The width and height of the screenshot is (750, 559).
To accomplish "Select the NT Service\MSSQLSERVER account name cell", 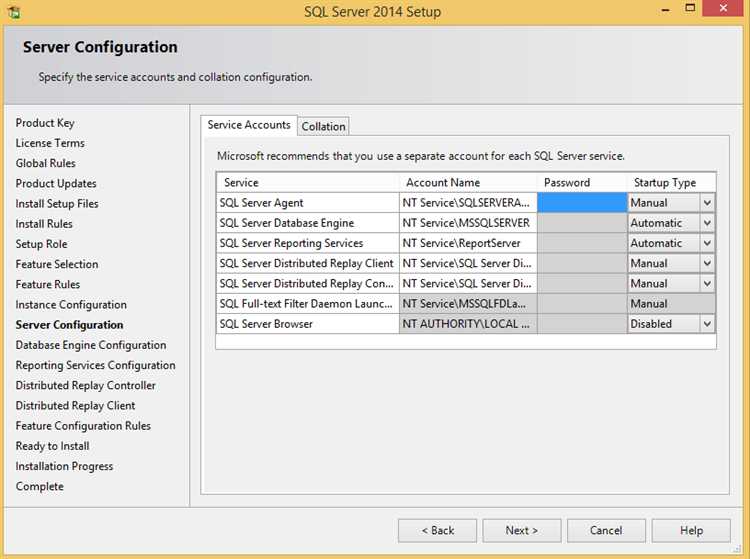I will tap(467, 223).
